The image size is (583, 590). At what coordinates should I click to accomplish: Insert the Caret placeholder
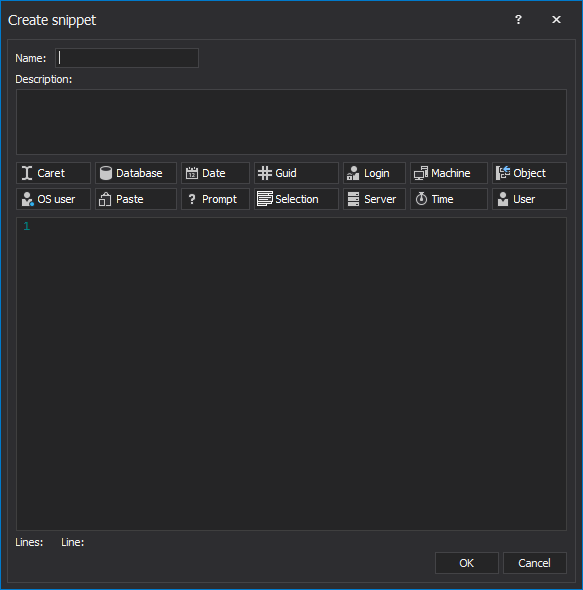coord(53,173)
